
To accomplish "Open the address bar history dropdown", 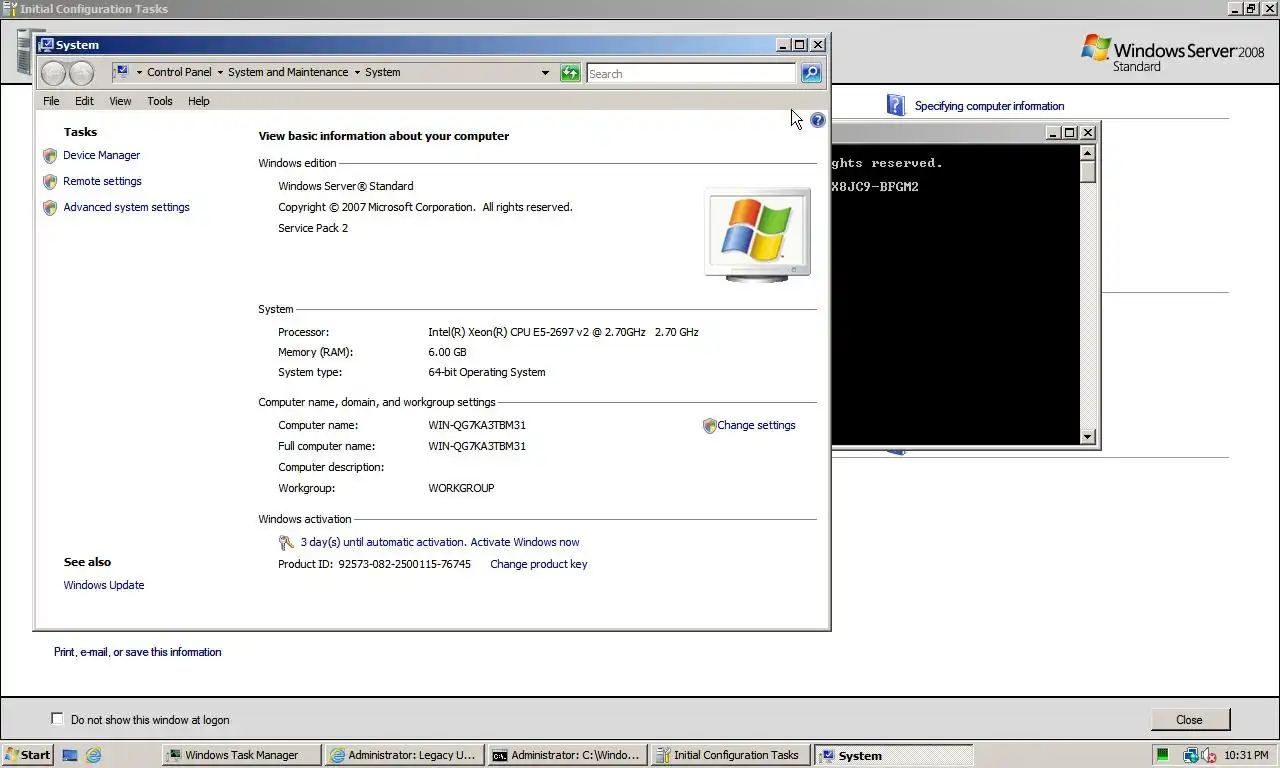I will point(545,73).
